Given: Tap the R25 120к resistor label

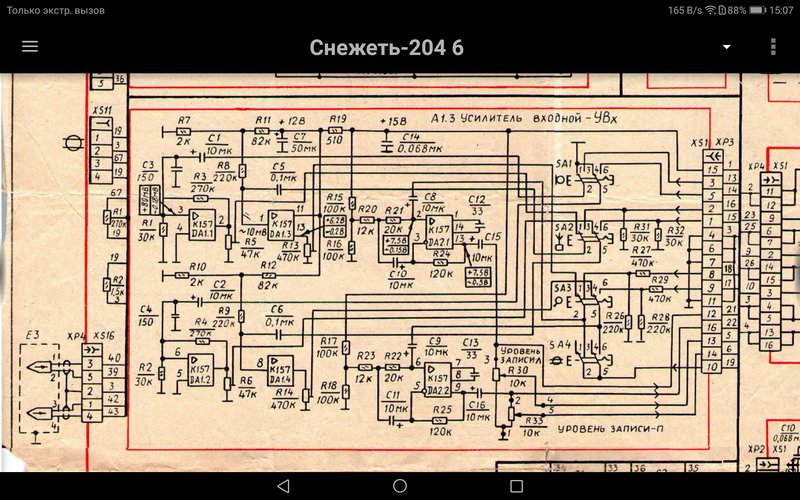Looking at the screenshot, I should tap(441, 420).
